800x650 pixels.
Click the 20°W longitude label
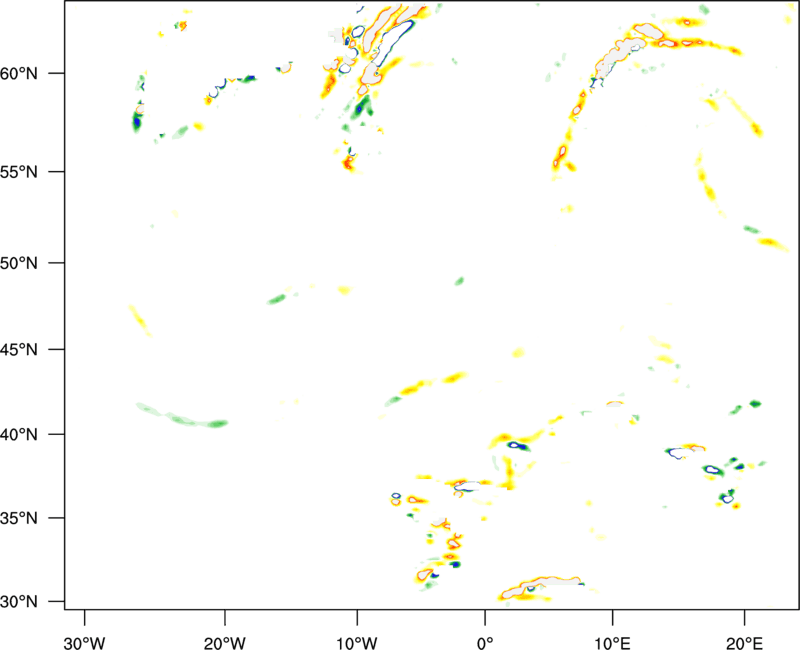(225, 643)
